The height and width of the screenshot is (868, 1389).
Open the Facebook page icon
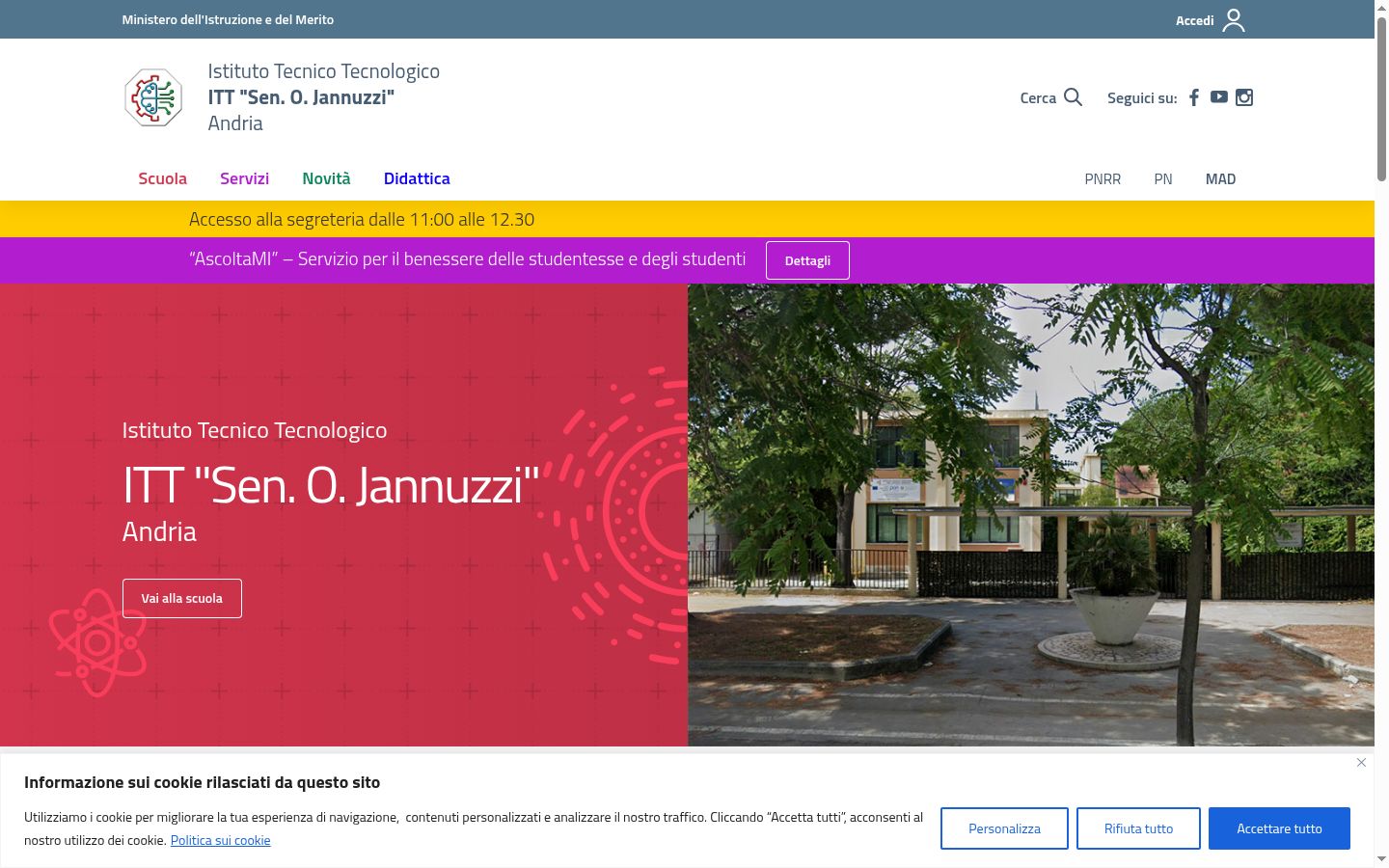point(1194,97)
